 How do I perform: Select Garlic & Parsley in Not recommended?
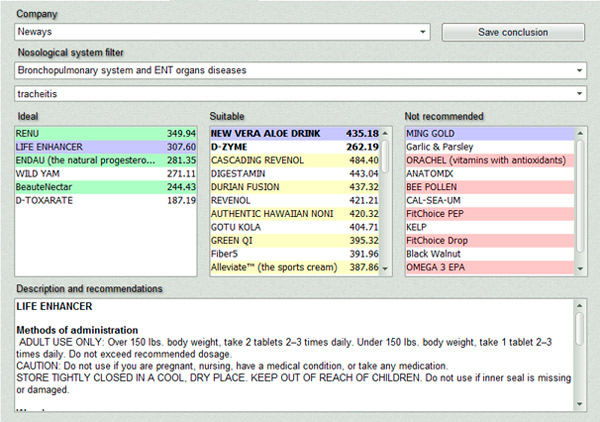(490, 147)
